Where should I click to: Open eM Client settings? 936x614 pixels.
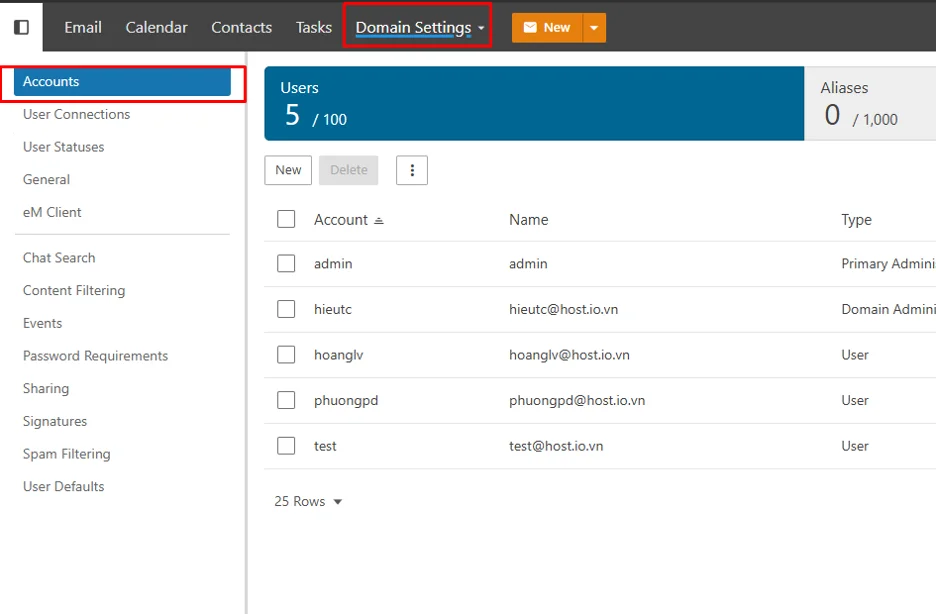coord(52,212)
